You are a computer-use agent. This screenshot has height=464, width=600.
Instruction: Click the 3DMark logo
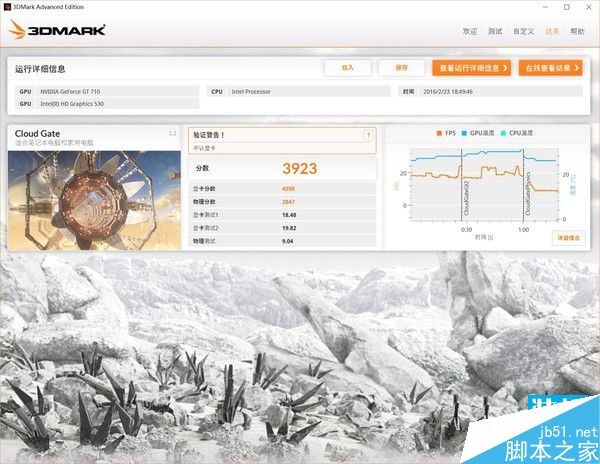point(57,30)
